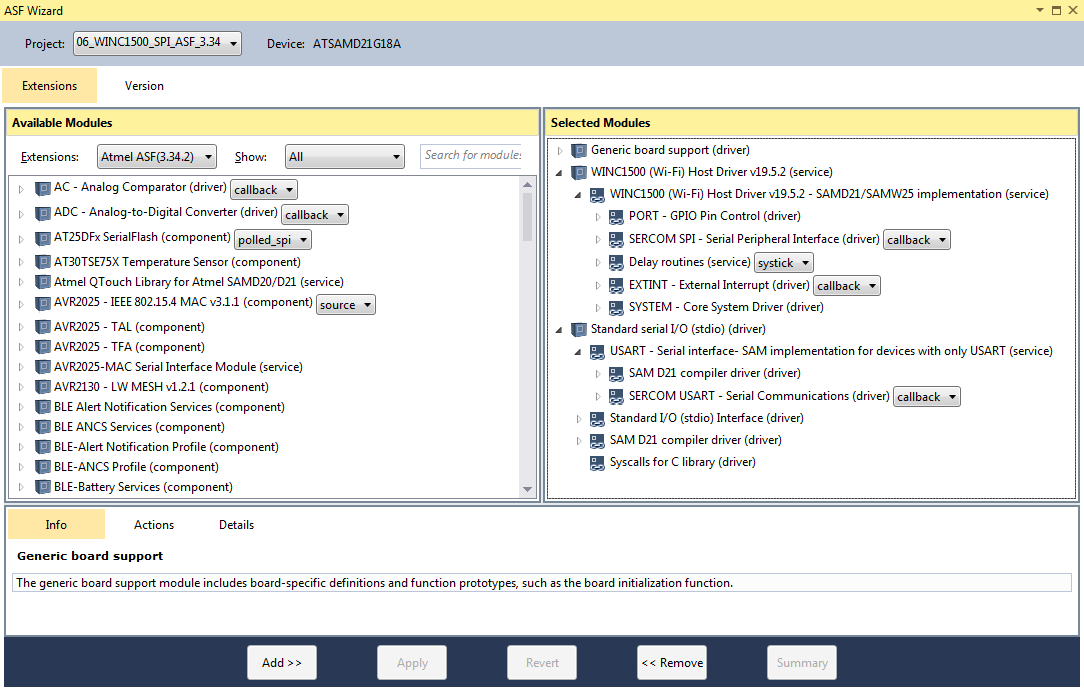The height and width of the screenshot is (691, 1084).
Task: Switch to the Extensions tab
Action: click(x=49, y=86)
